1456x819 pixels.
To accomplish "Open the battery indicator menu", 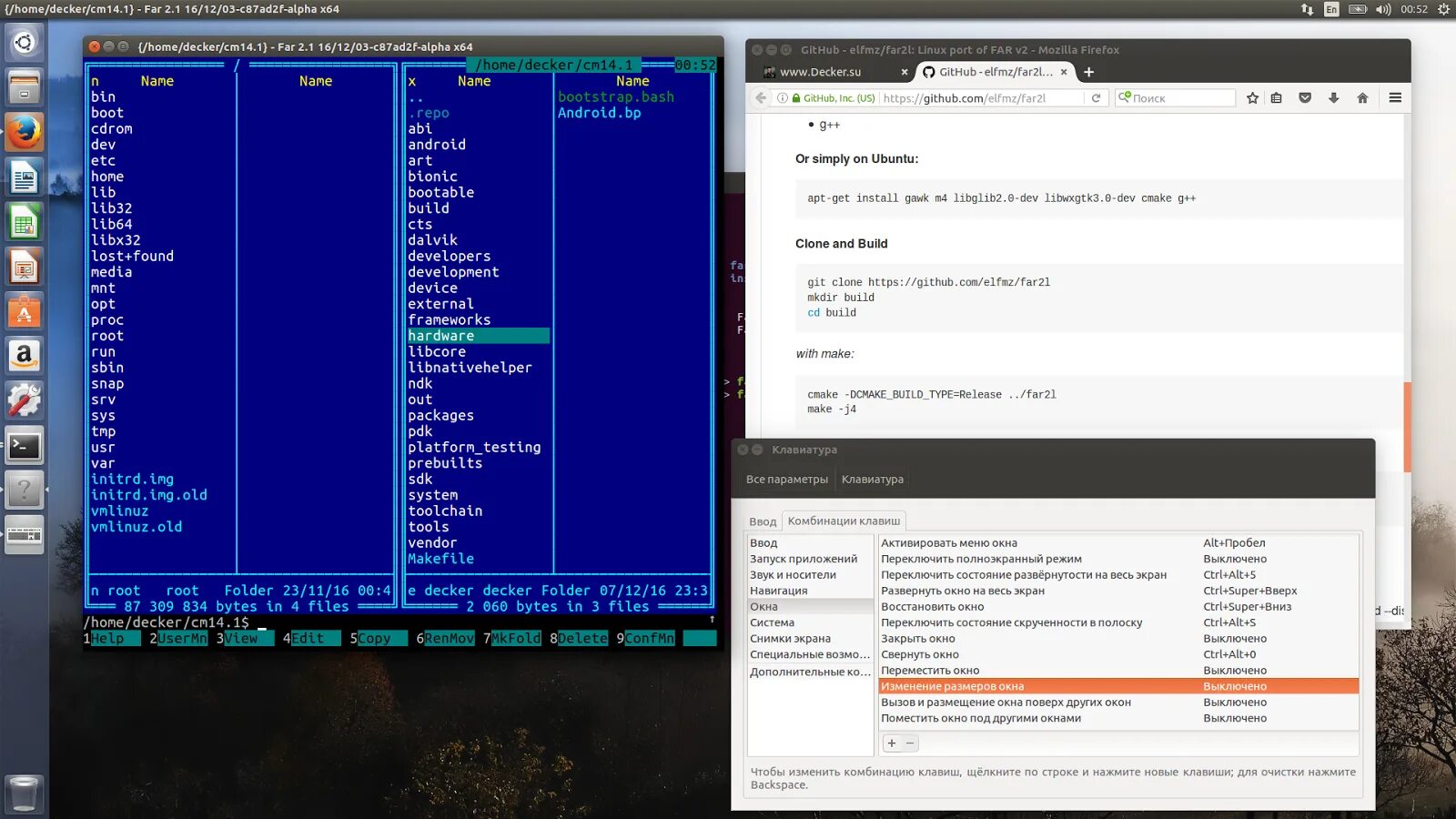I will click(x=1358, y=9).
